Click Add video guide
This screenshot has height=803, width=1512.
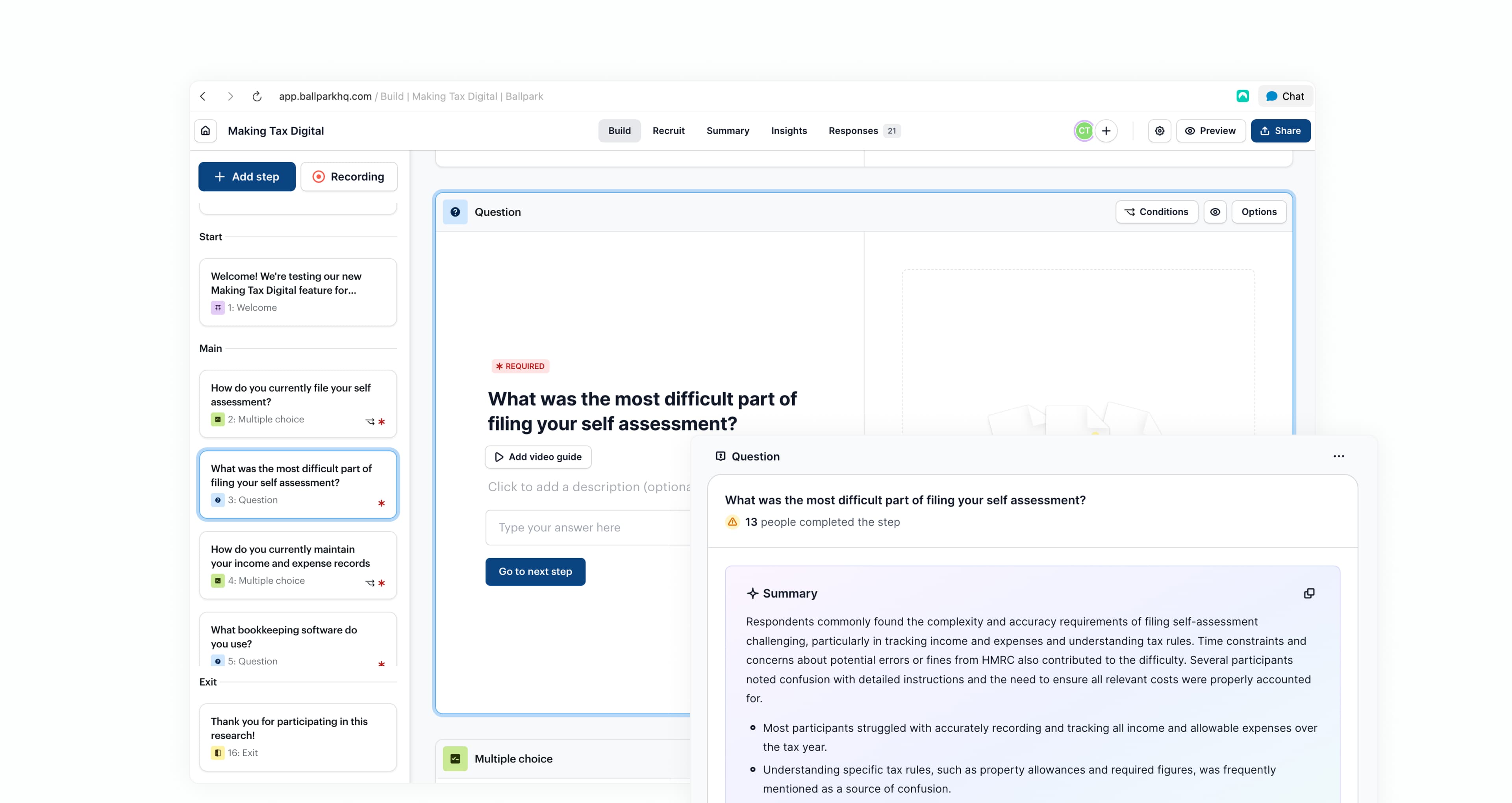(537, 457)
